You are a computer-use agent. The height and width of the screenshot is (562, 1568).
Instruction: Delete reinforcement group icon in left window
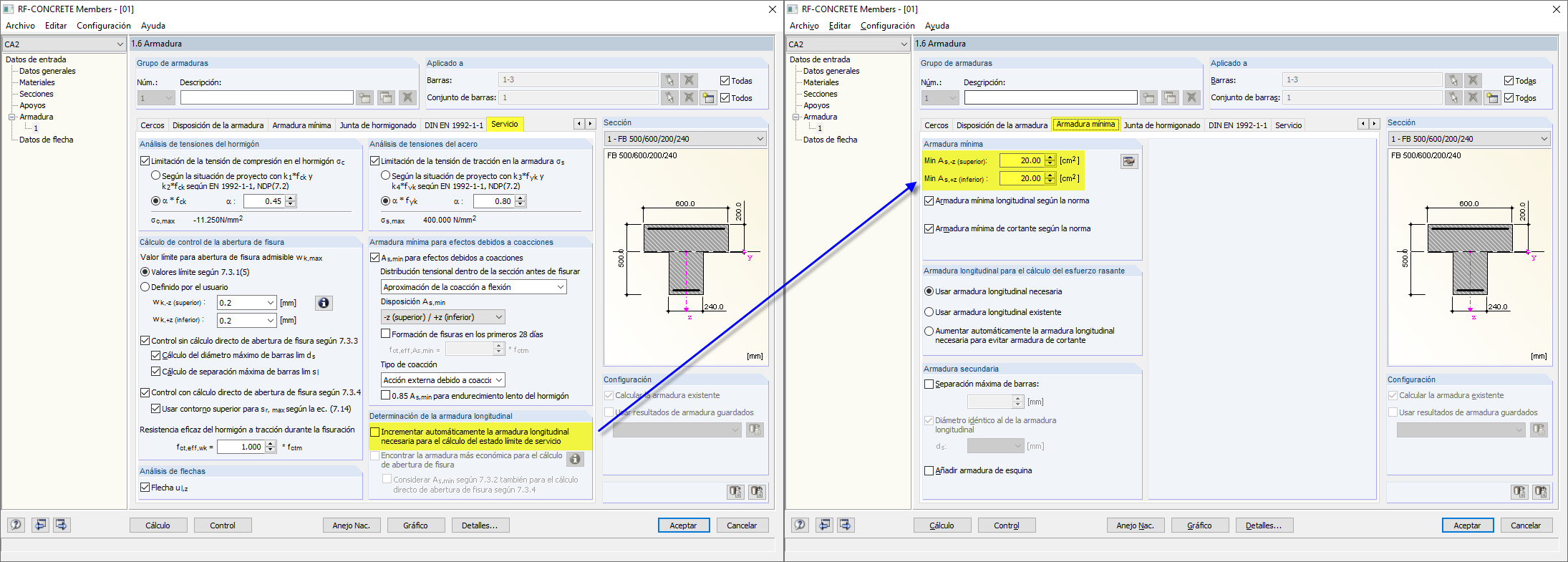(x=407, y=97)
